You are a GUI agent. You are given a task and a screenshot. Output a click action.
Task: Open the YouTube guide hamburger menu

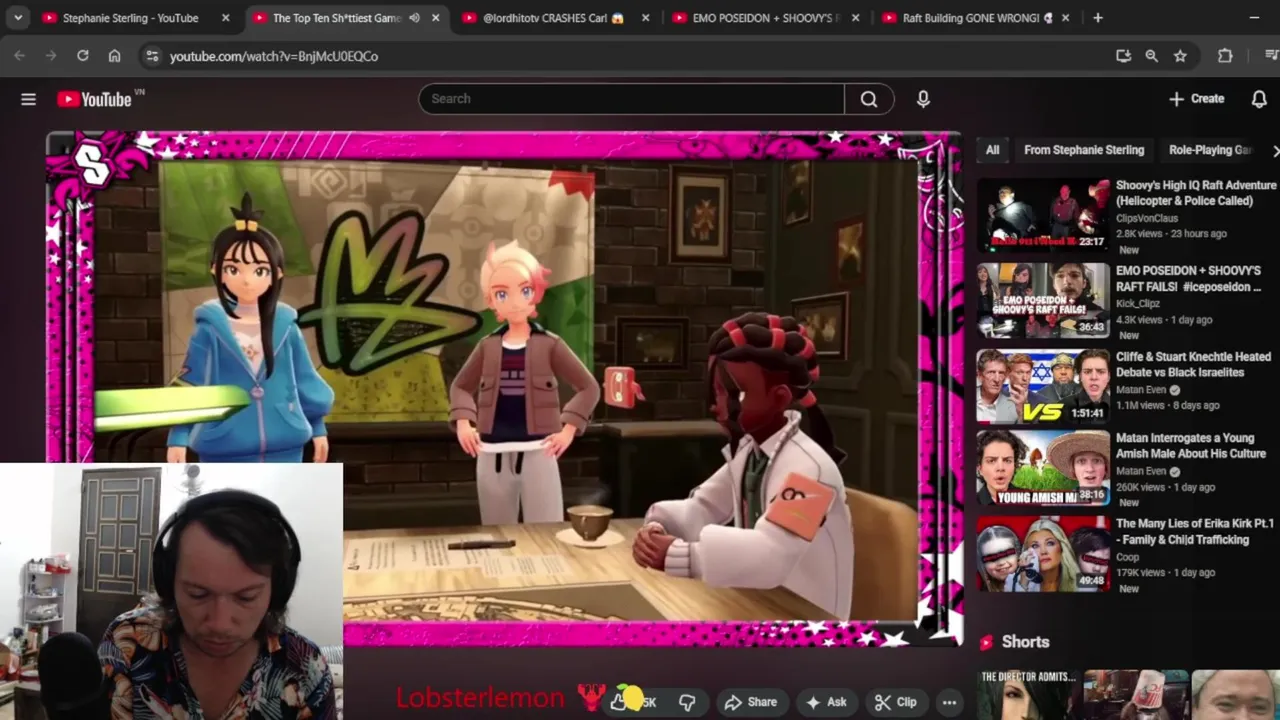pyautogui.click(x=28, y=99)
